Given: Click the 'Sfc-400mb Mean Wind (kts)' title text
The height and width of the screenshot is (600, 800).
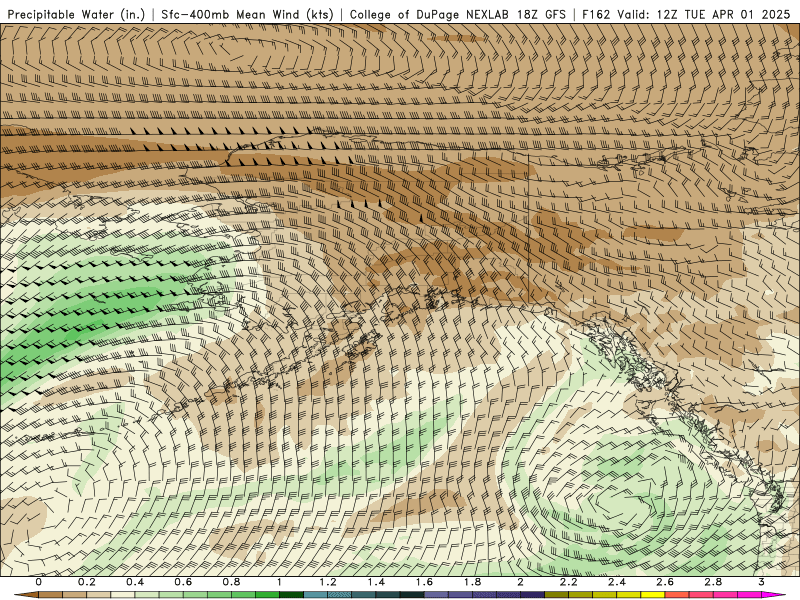Looking at the screenshot, I should tap(247, 14).
